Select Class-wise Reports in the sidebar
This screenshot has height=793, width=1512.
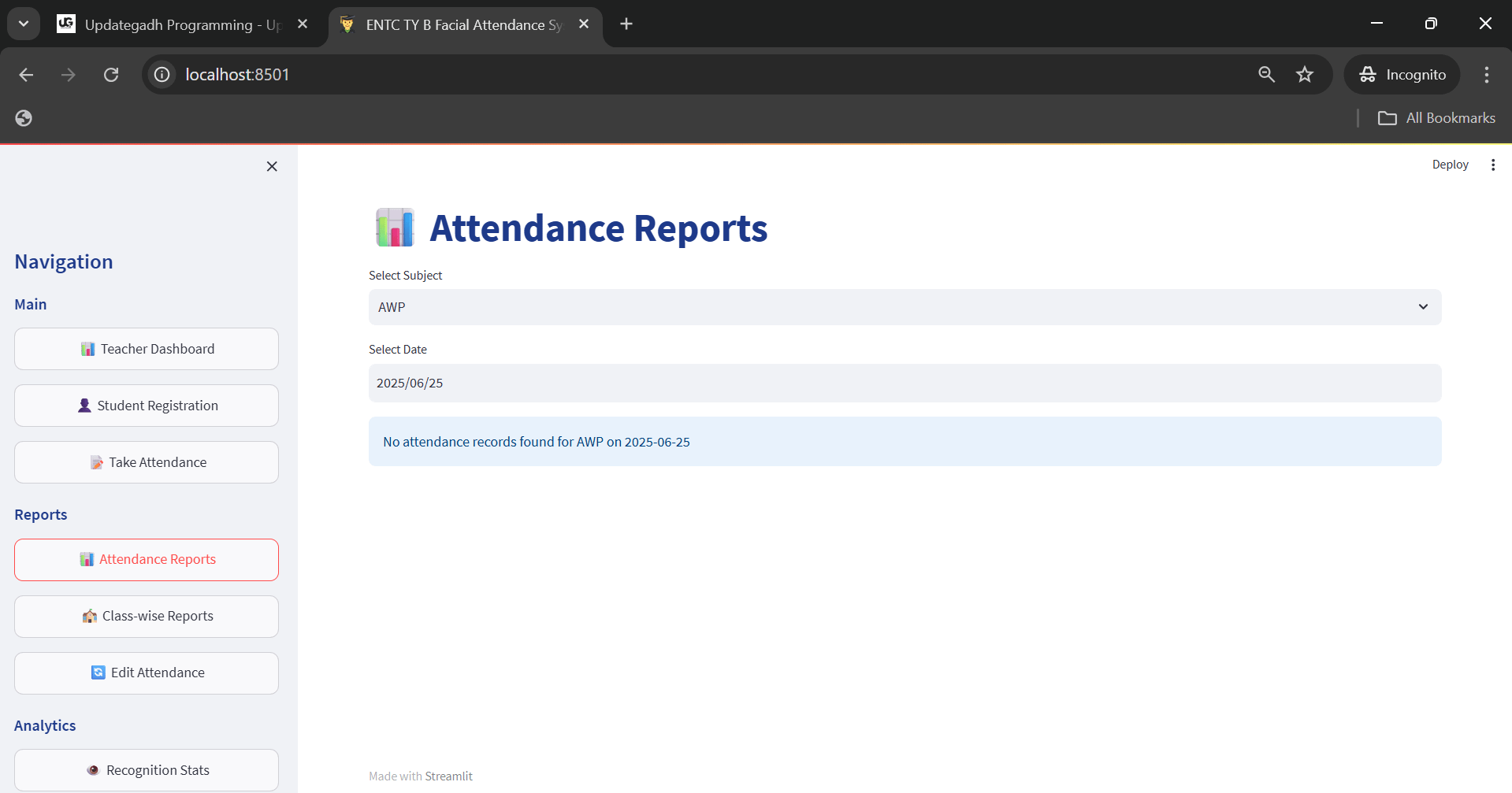click(147, 616)
